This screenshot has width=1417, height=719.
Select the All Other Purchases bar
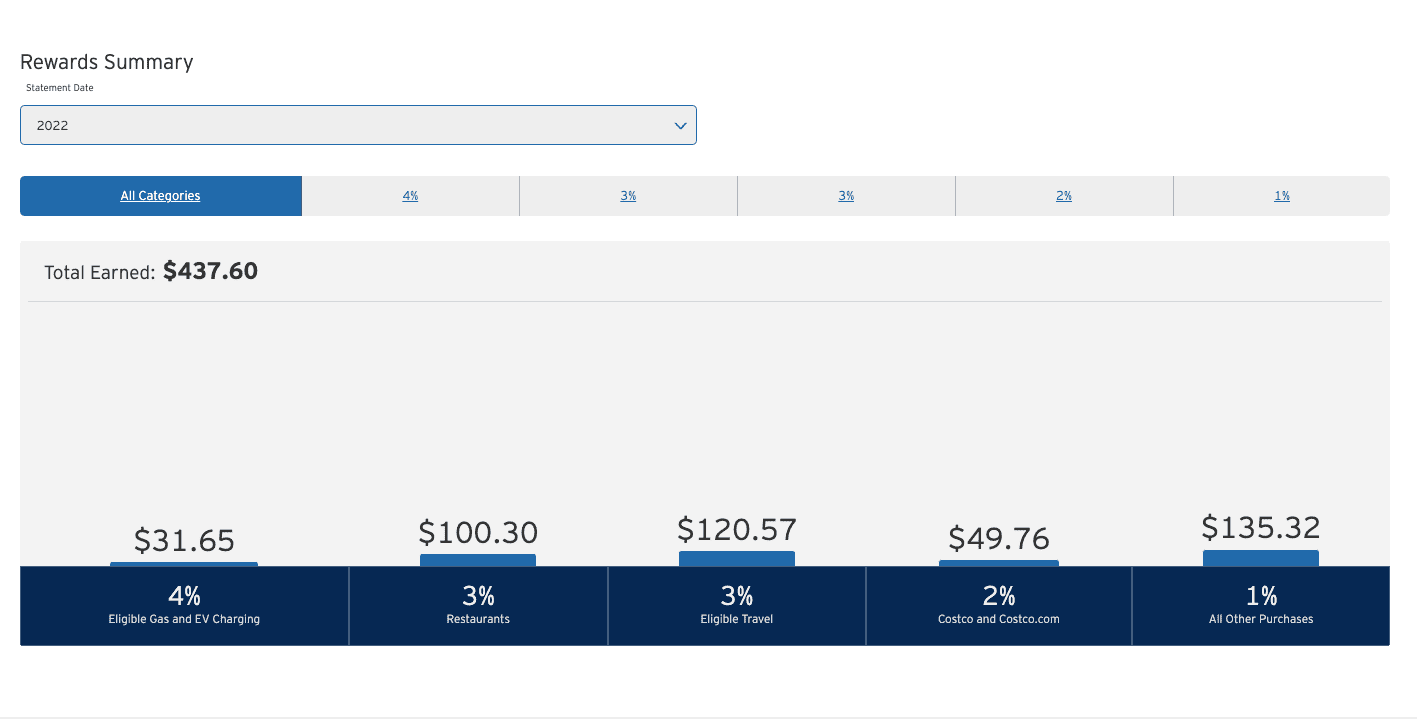tap(1261, 558)
